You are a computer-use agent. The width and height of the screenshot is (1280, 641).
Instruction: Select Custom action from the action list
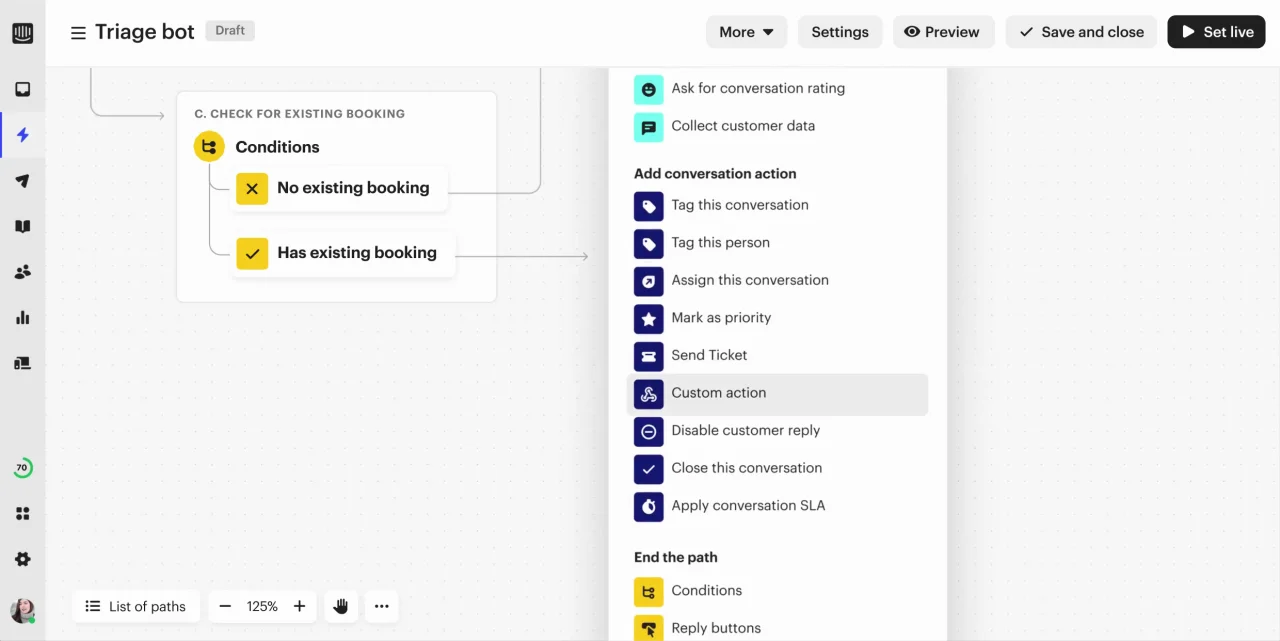pos(718,393)
